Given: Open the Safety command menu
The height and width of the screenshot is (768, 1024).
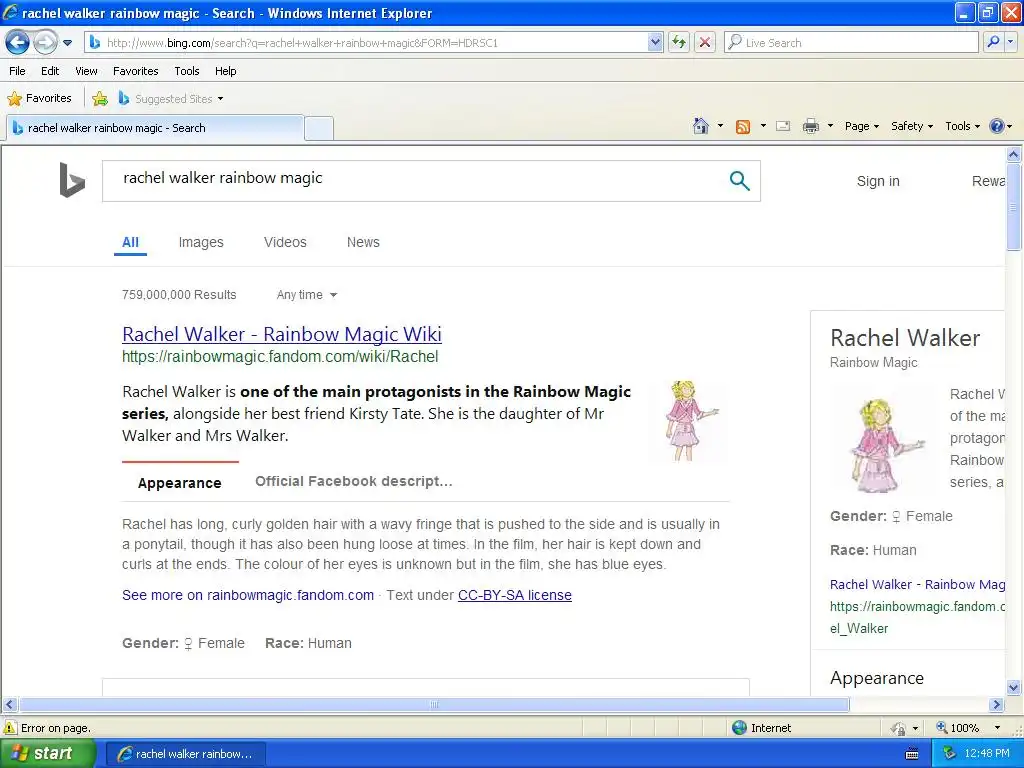Looking at the screenshot, I should point(912,126).
